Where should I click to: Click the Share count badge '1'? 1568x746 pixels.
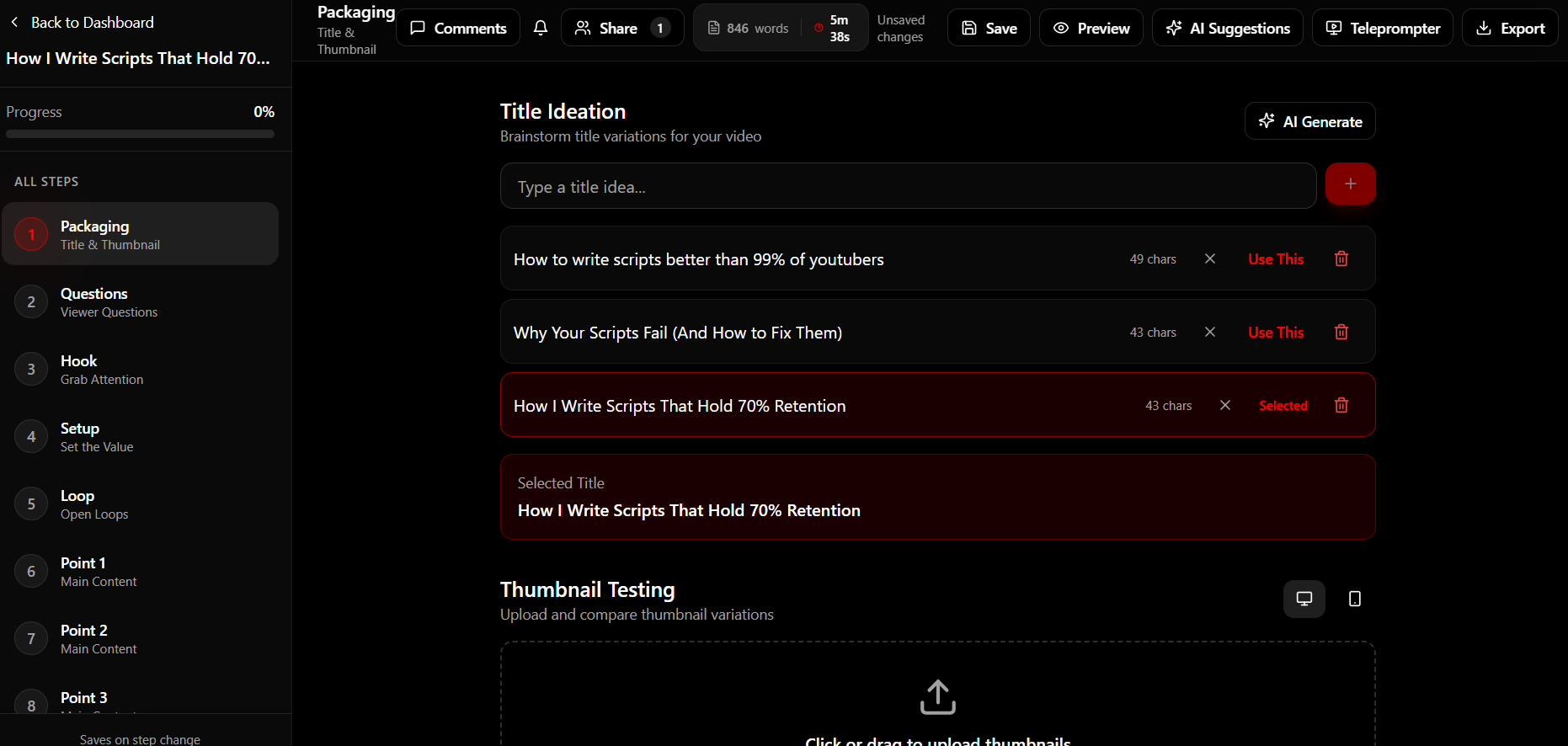coord(660,28)
